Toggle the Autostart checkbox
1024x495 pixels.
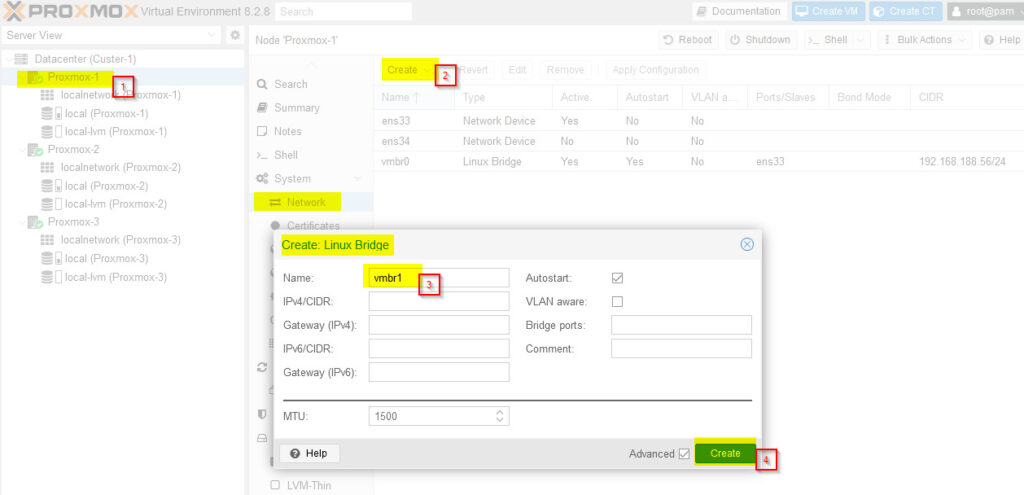(617, 278)
